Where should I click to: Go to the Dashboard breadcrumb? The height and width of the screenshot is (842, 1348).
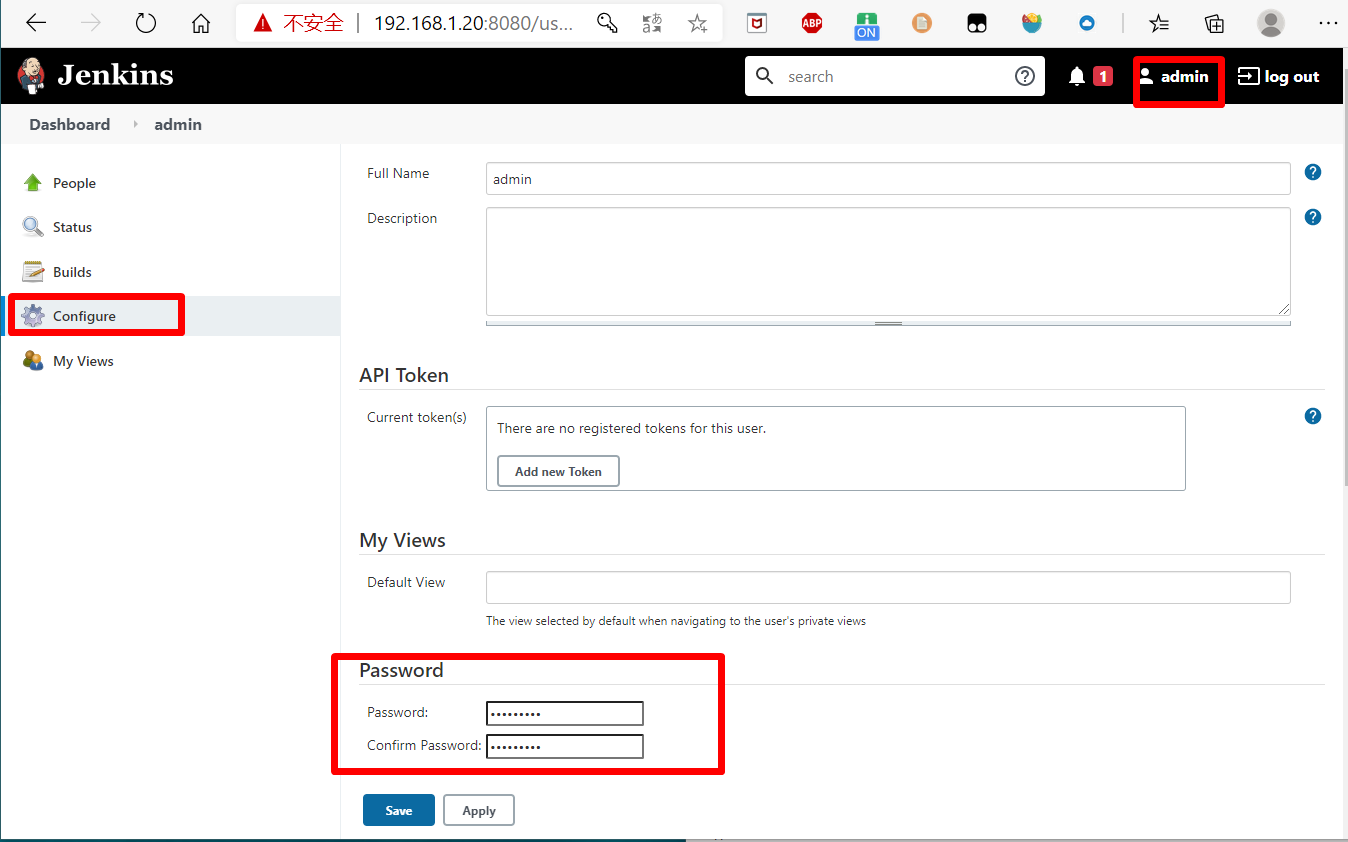70,124
